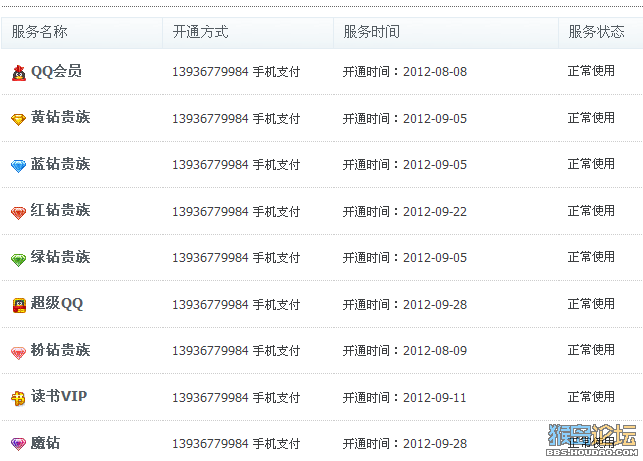Click the blue diamond icon for 蓝钻贵族
Screen dimensions: 643x461
(x=18, y=166)
